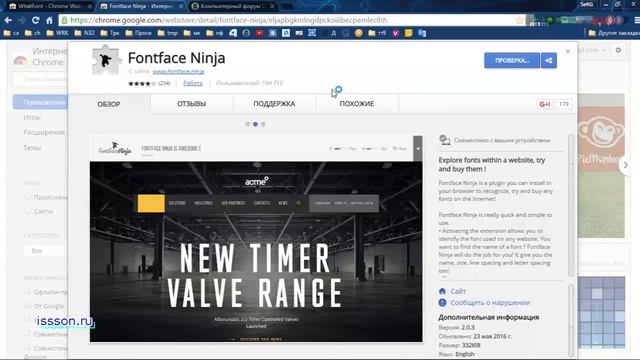Open the Трк bookmarks folder
The width and height of the screenshot is (640, 360).
pyautogui.click(x=110, y=33)
